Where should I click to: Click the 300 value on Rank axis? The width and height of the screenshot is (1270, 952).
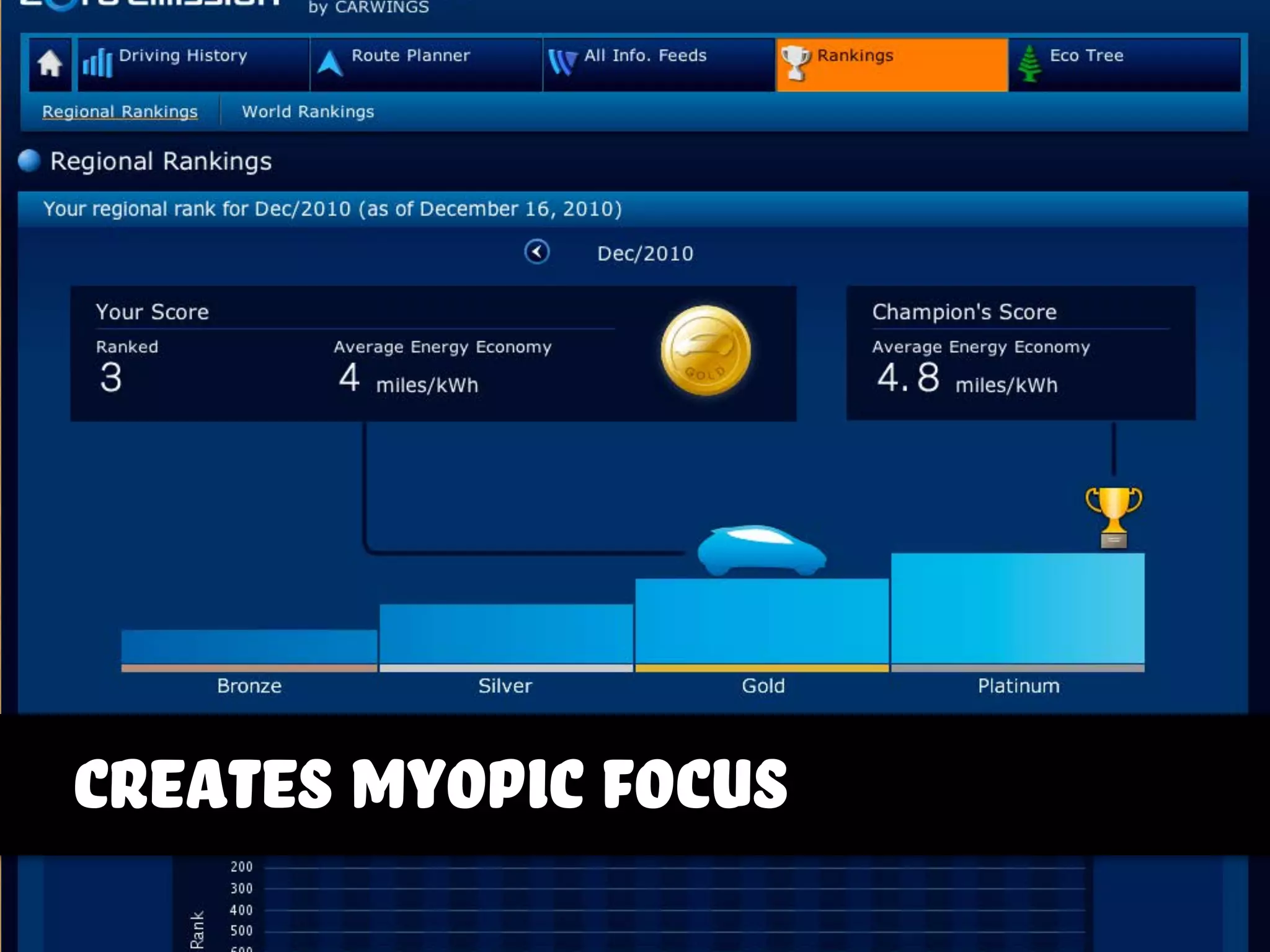click(241, 888)
